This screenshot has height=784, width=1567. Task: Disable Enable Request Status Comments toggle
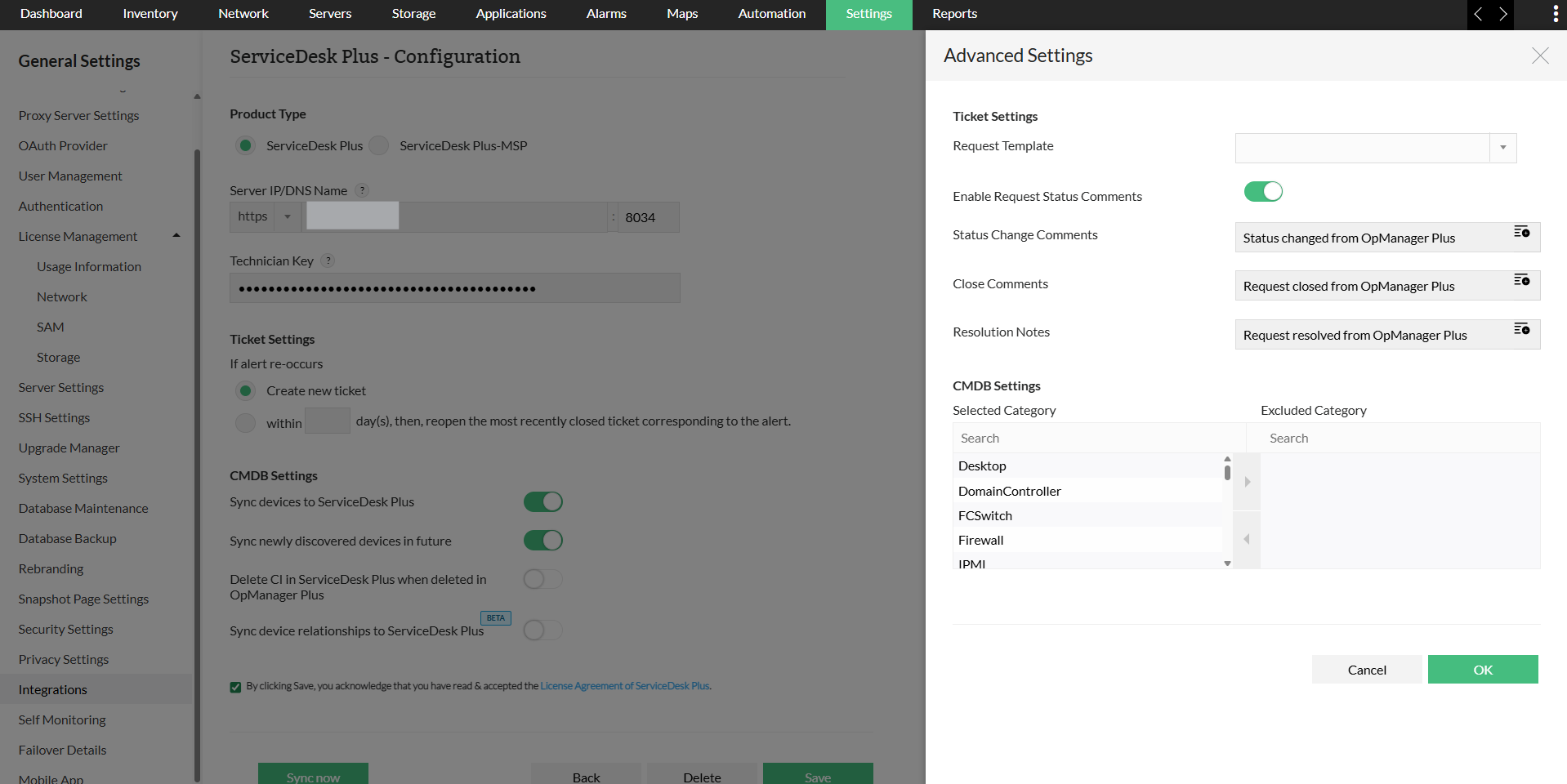[1263, 192]
